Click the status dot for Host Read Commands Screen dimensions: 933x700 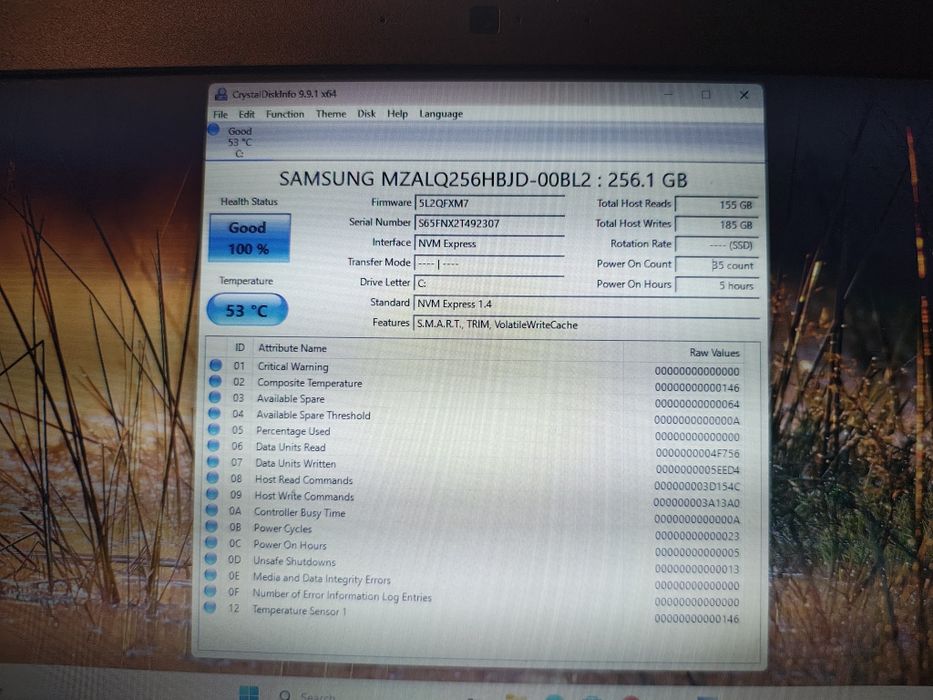(212, 478)
